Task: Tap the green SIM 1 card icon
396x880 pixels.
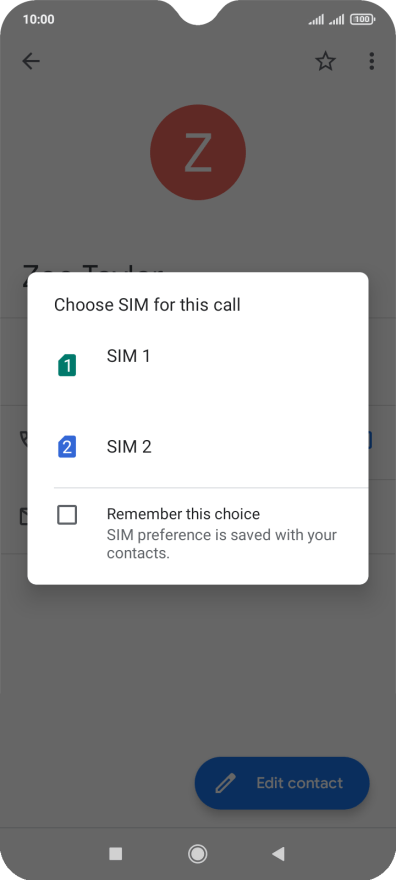Action: point(67,365)
